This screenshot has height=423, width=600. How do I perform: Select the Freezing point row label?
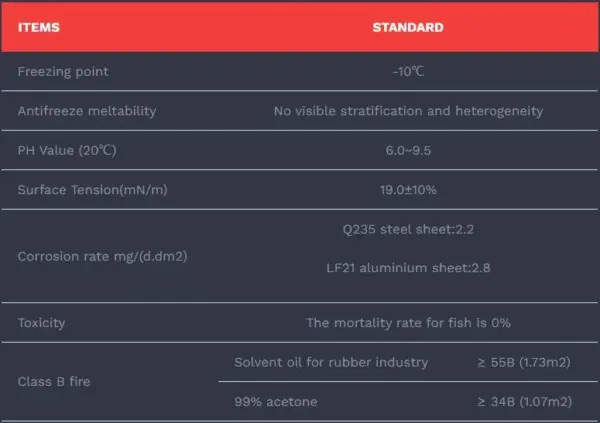click(x=63, y=72)
